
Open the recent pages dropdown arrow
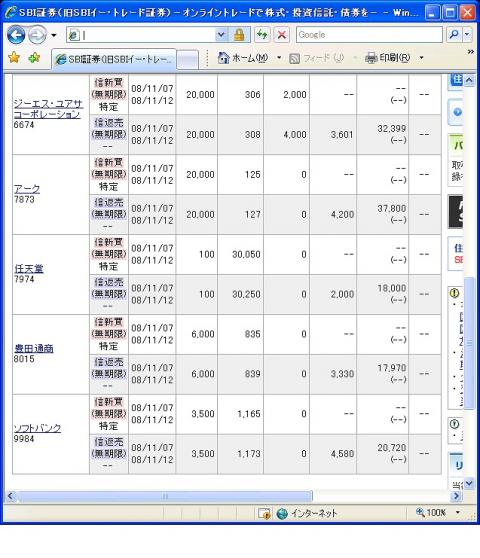coord(54,35)
